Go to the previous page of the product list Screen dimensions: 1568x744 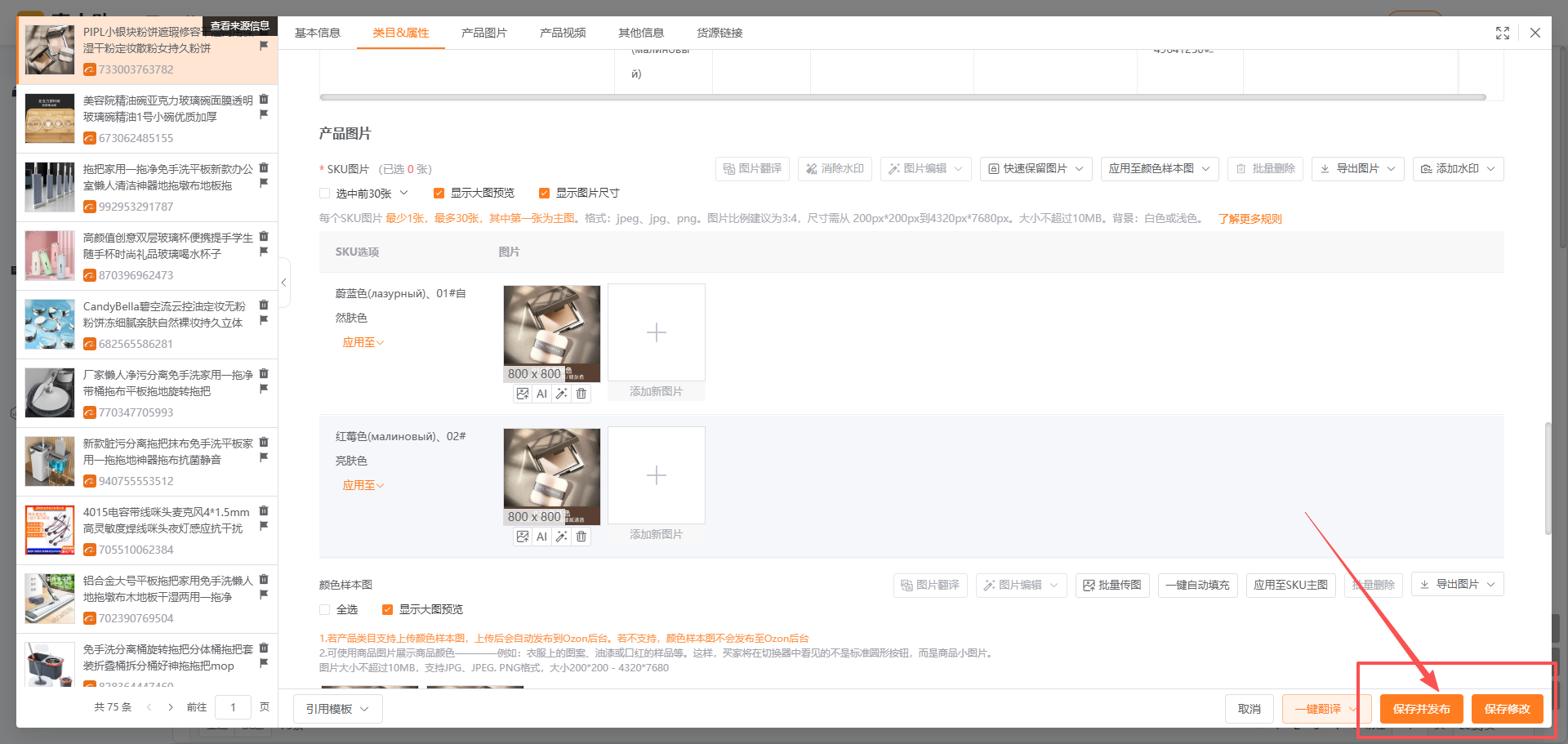pos(149,707)
